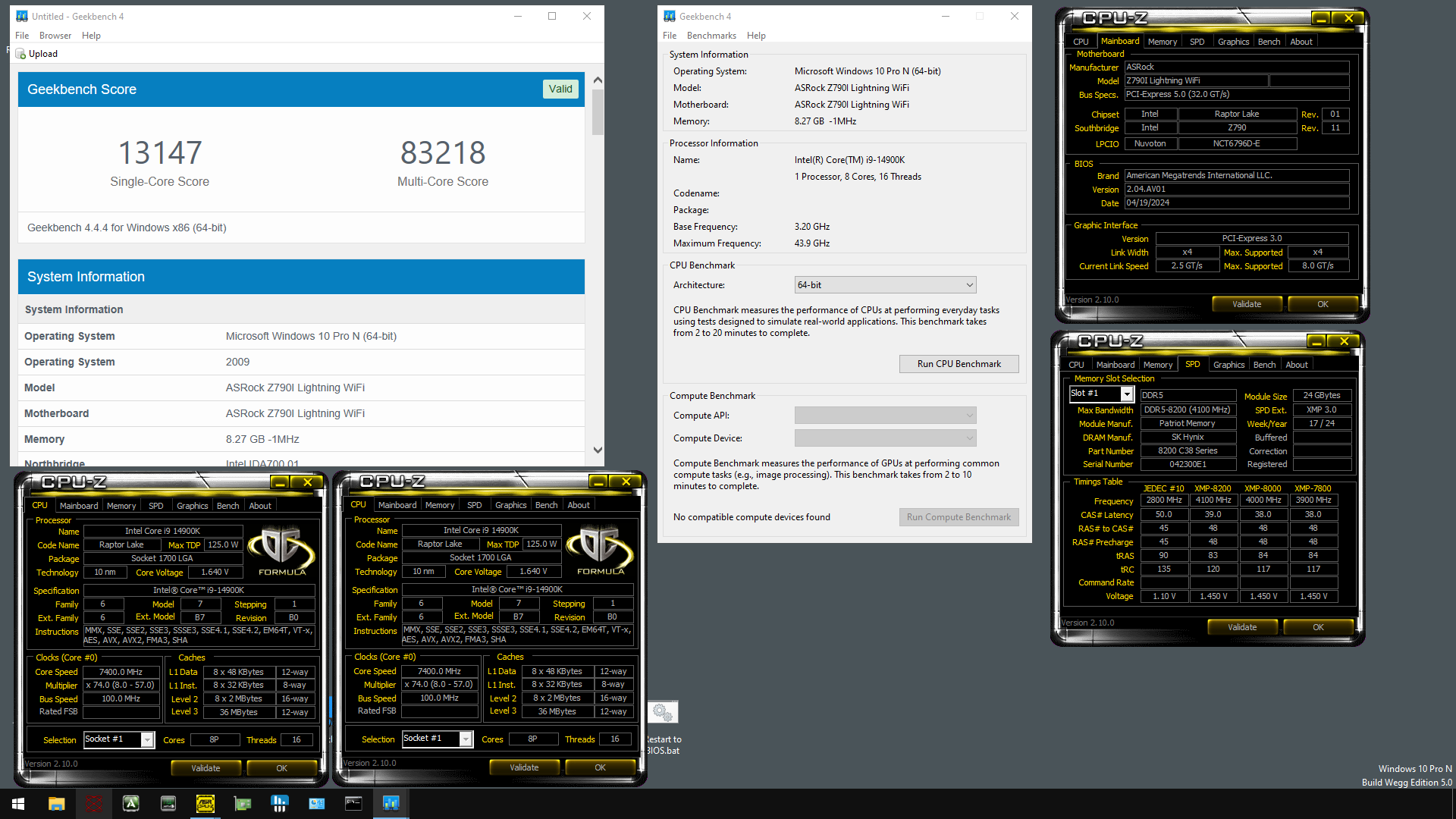Open the memory chip taskbar app

(x=168, y=804)
